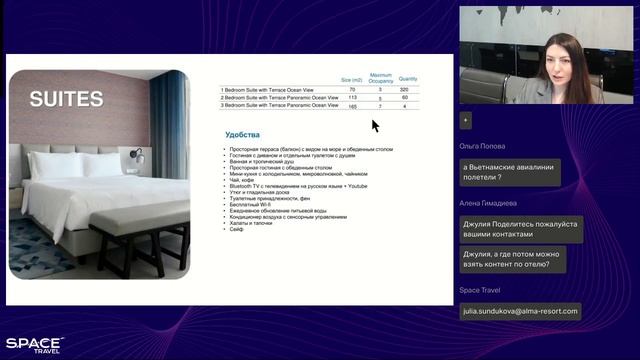Click quantity value 320
The width and height of the screenshot is (640, 360).
pos(404,89)
